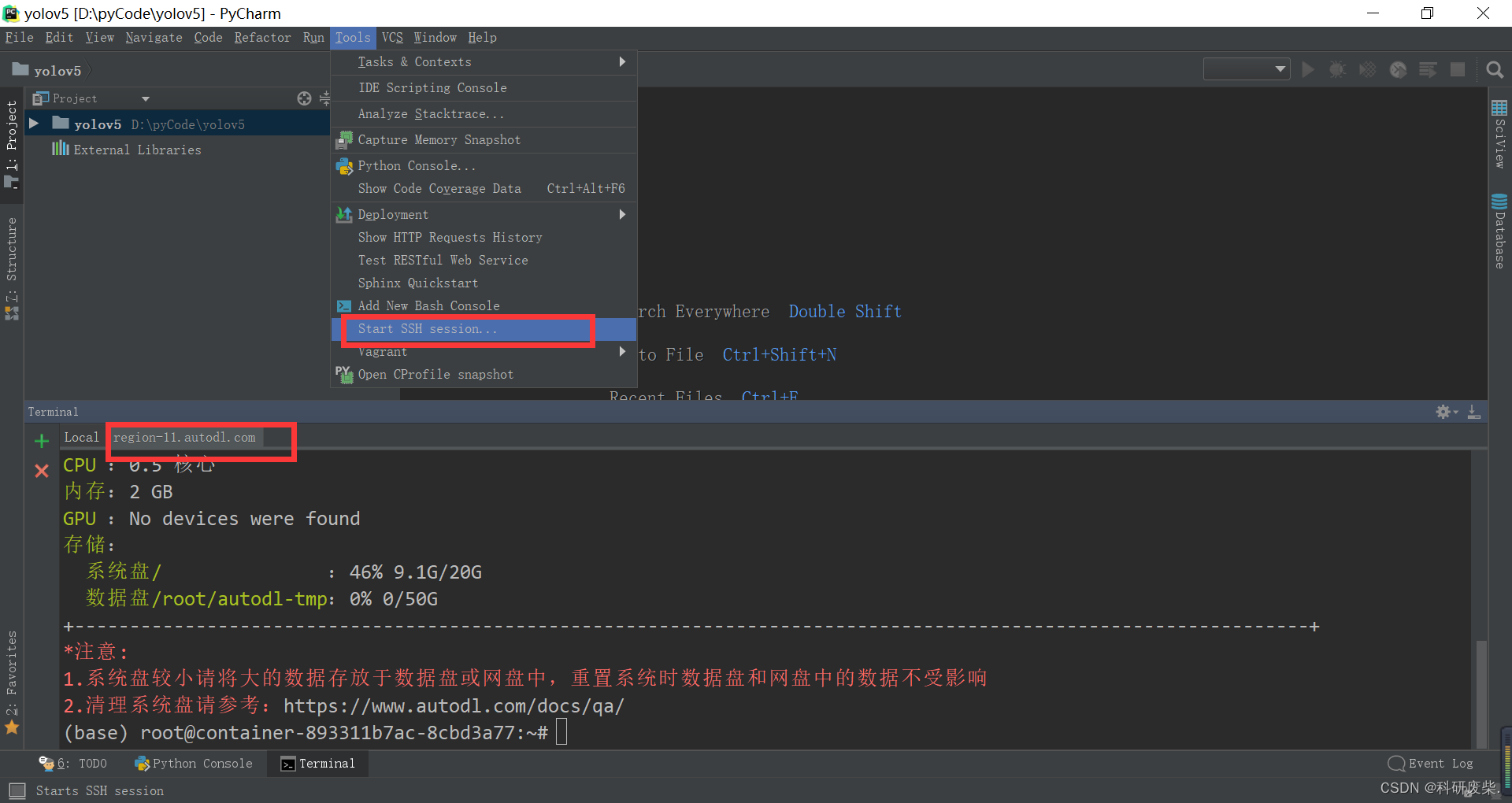
Task: Open Search Everywhere magnifier icon
Action: 1495,70
